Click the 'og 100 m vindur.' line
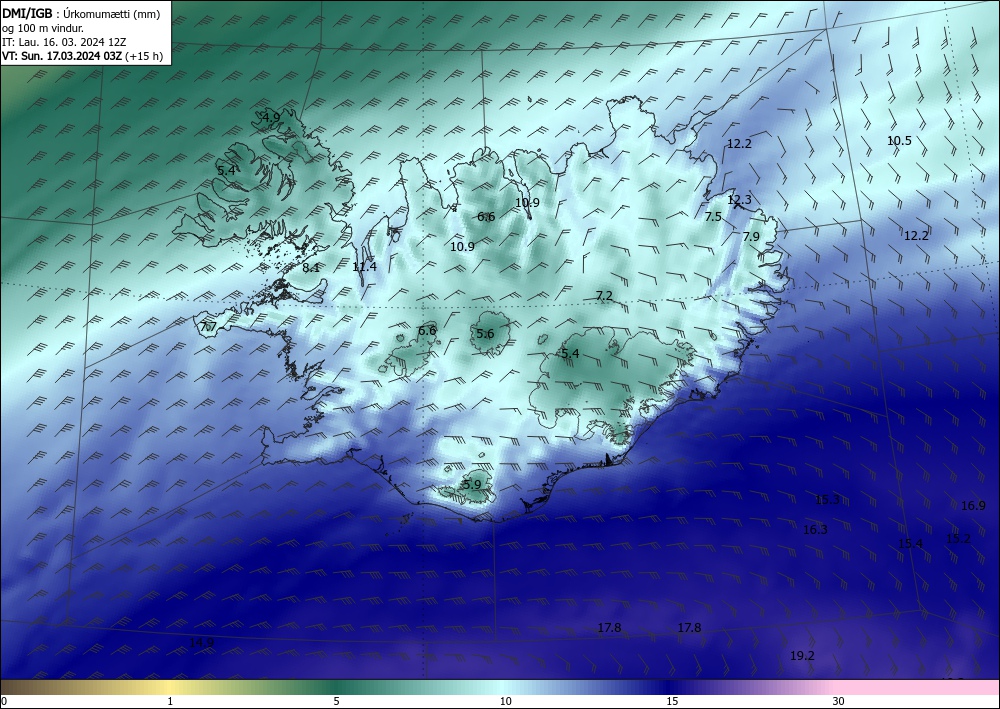This screenshot has height=709, width=1000. click(43, 28)
